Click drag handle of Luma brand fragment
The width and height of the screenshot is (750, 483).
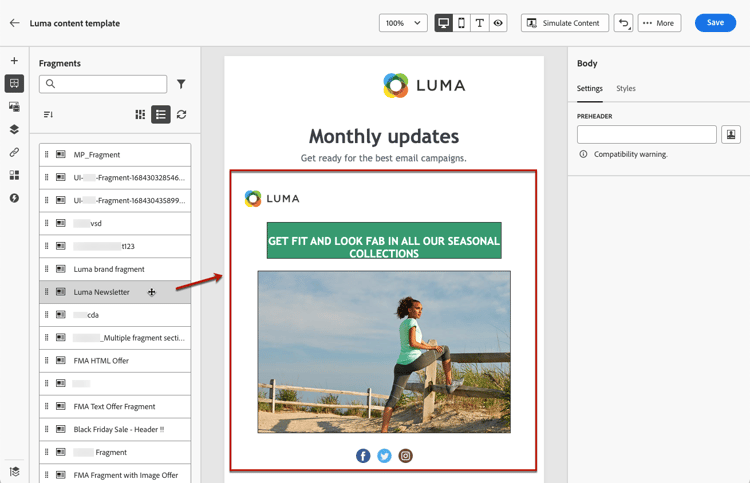tap(46, 268)
